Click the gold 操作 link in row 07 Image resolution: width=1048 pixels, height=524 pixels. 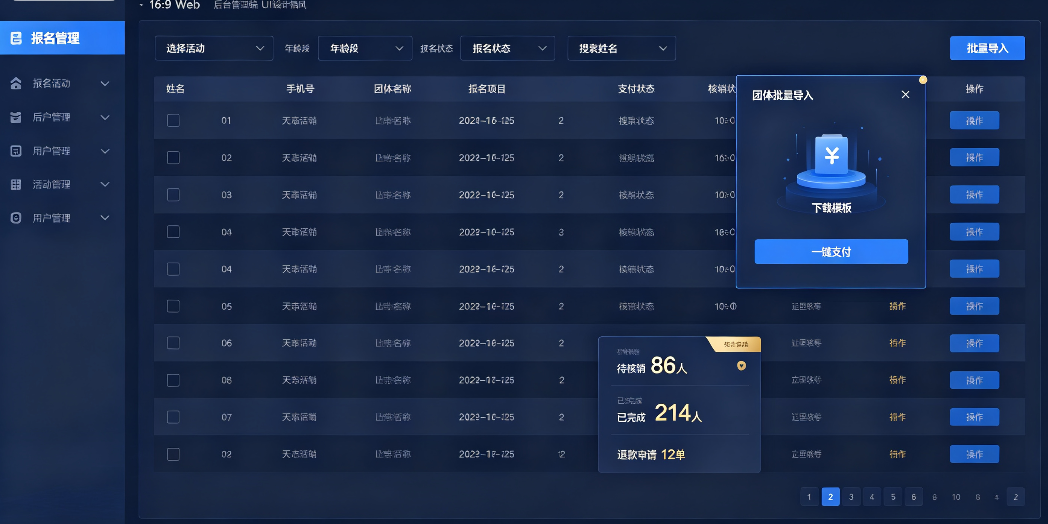(x=898, y=417)
